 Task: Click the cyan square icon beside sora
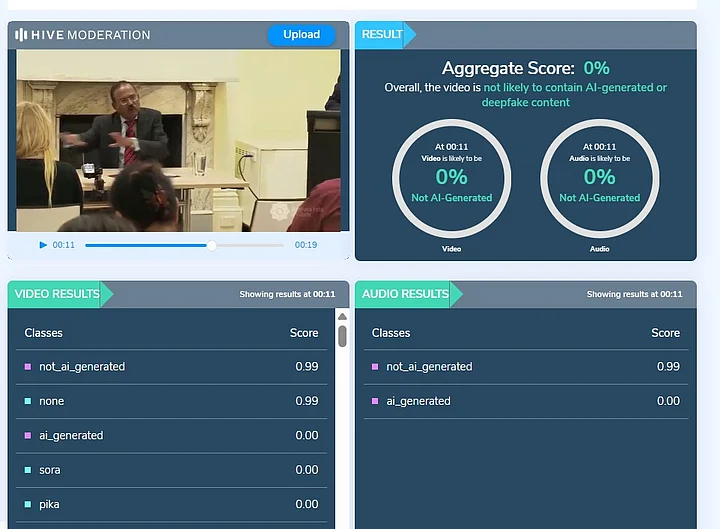(x=28, y=470)
